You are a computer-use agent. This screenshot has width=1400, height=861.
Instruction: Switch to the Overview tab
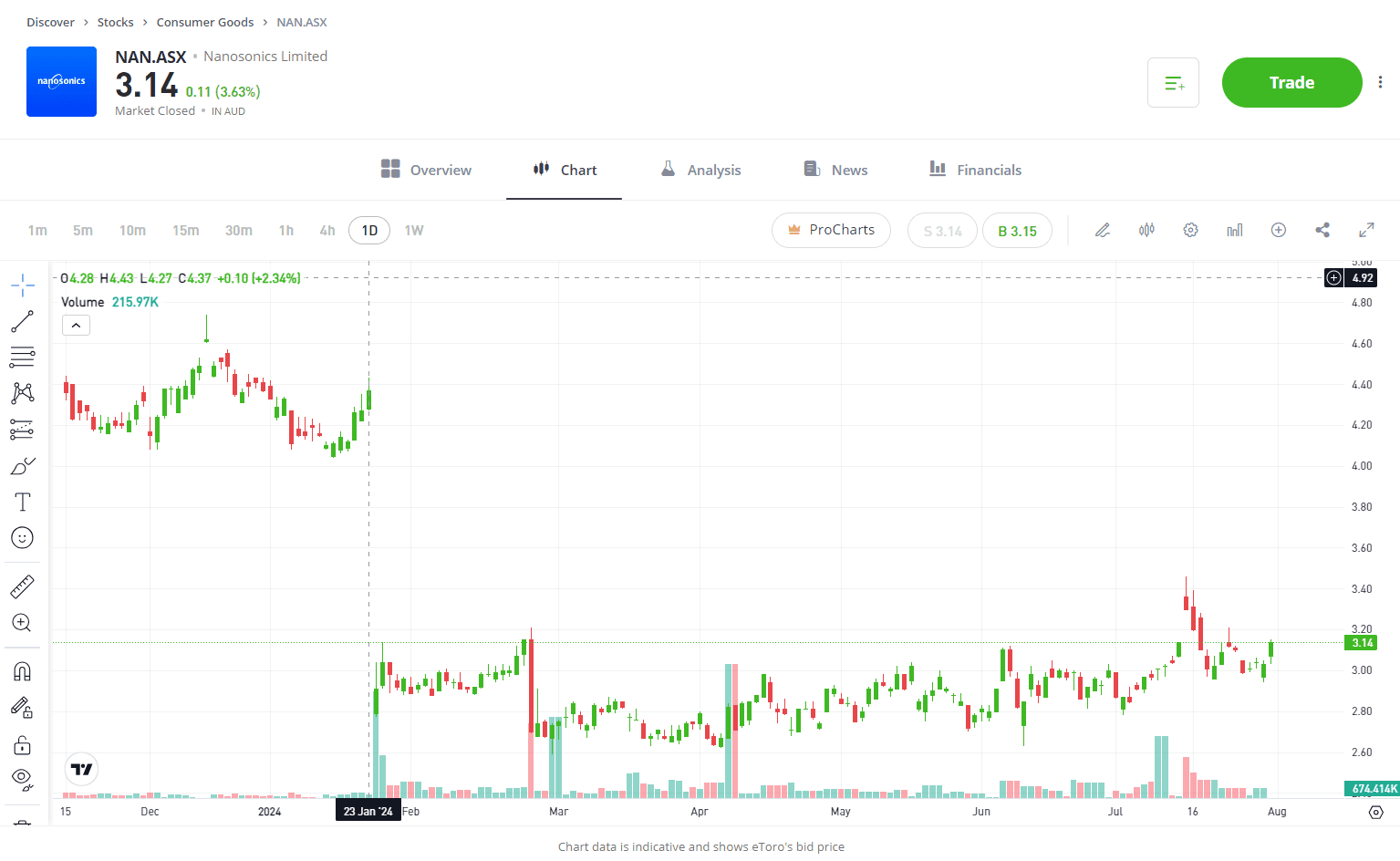pos(426,170)
